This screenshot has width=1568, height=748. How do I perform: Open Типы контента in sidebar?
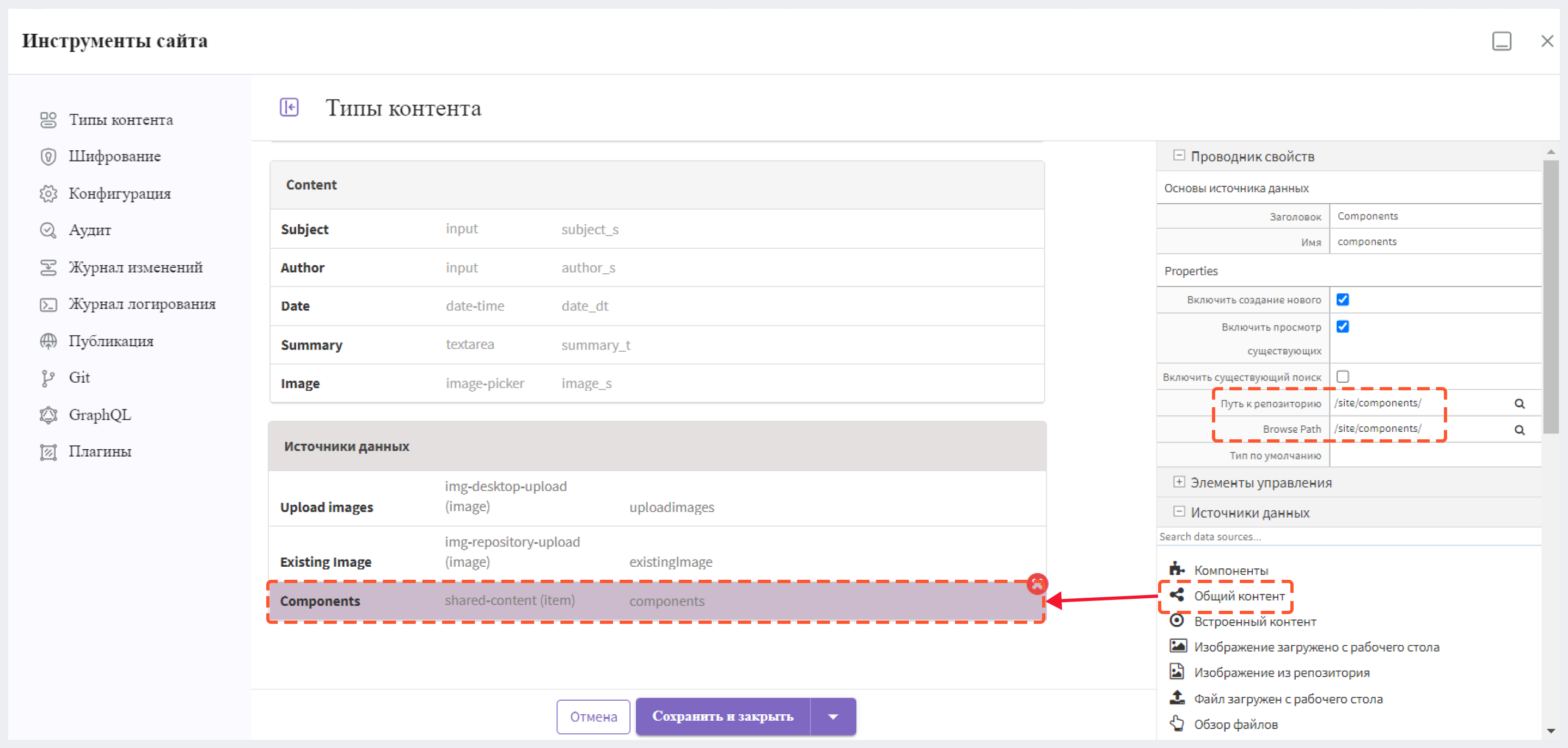(x=120, y=120)
